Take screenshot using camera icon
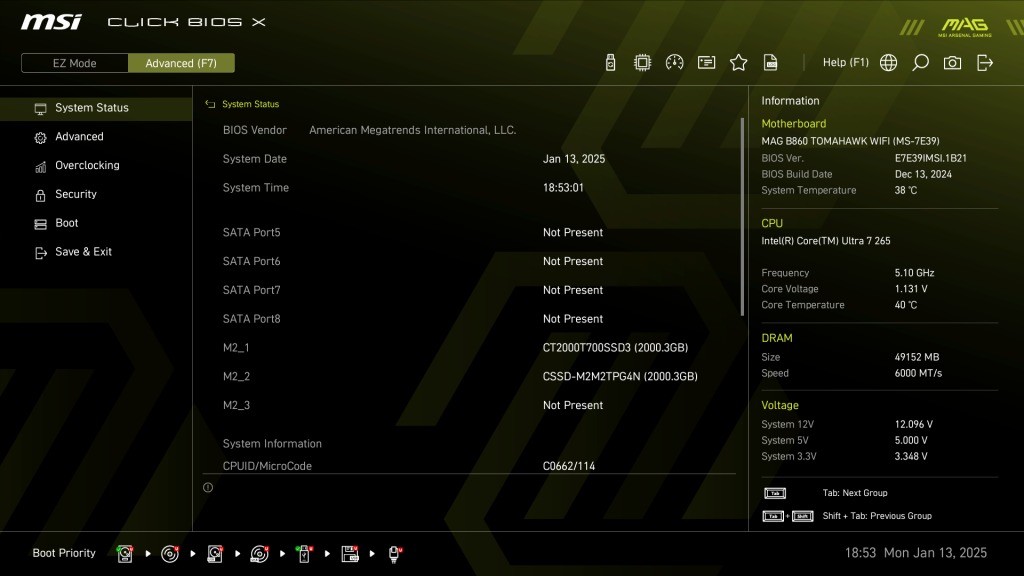The width and height of the screenshot is (1024, 576). tap(952, 63)
